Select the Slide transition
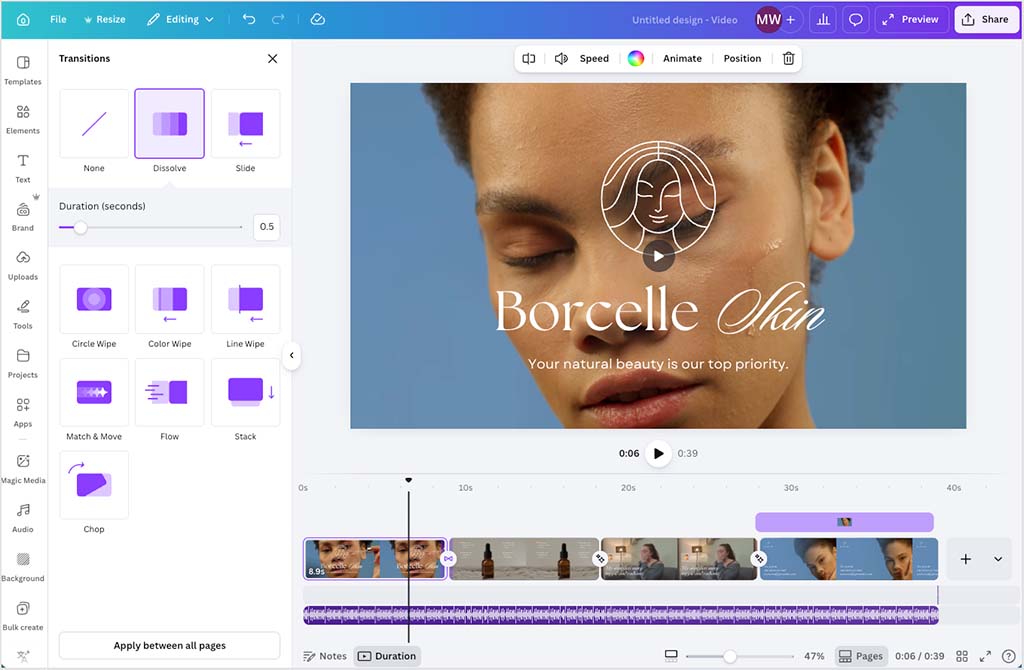Screen dimensions: 1024x670 (246, 123)
